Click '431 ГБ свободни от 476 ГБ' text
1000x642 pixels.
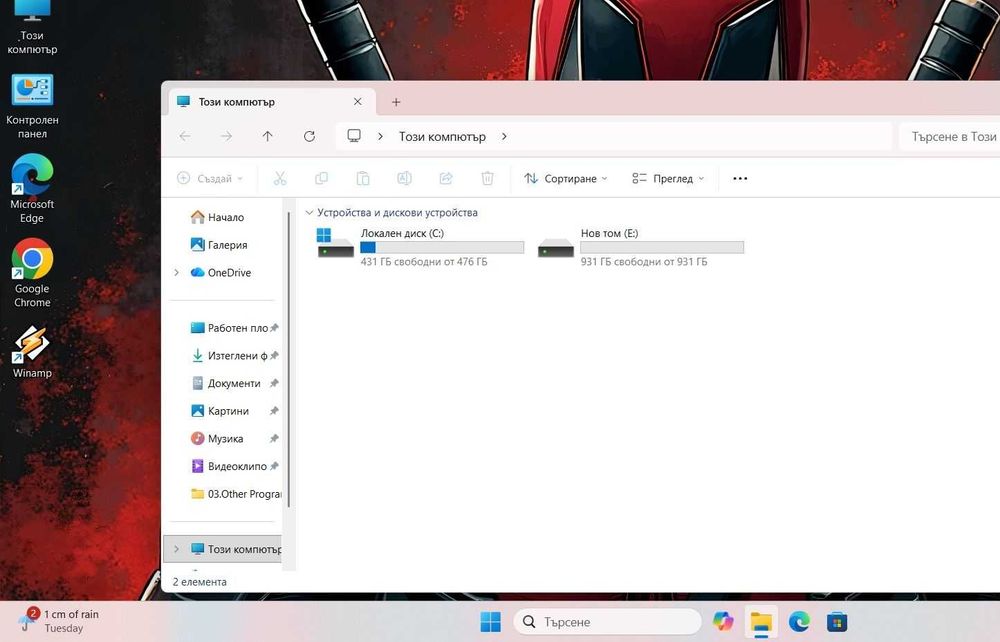[423, 262]
